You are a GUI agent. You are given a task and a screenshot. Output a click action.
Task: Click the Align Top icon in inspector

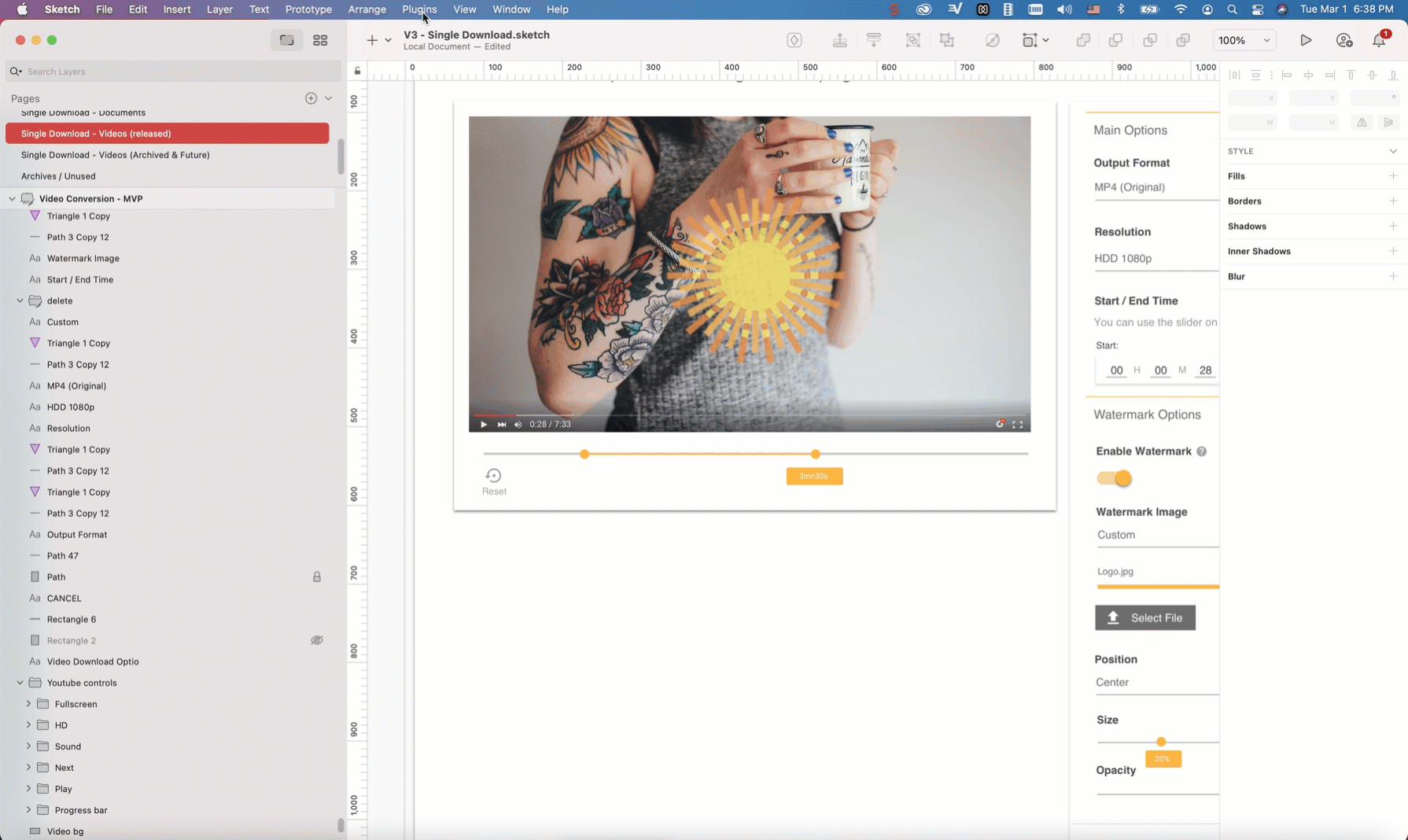point(1351,76)
